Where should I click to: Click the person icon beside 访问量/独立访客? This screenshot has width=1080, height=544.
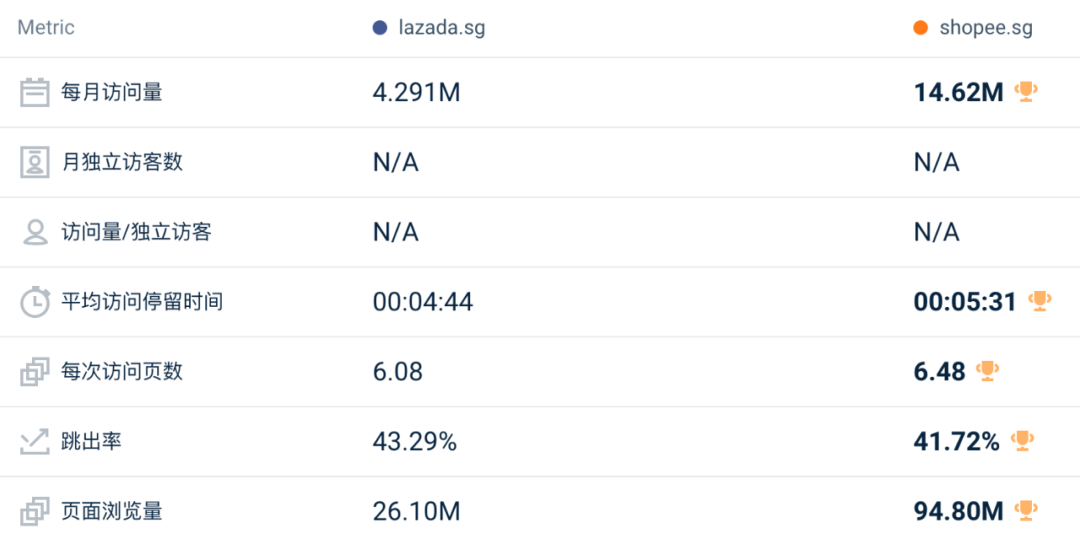click(x=34, y=233)
